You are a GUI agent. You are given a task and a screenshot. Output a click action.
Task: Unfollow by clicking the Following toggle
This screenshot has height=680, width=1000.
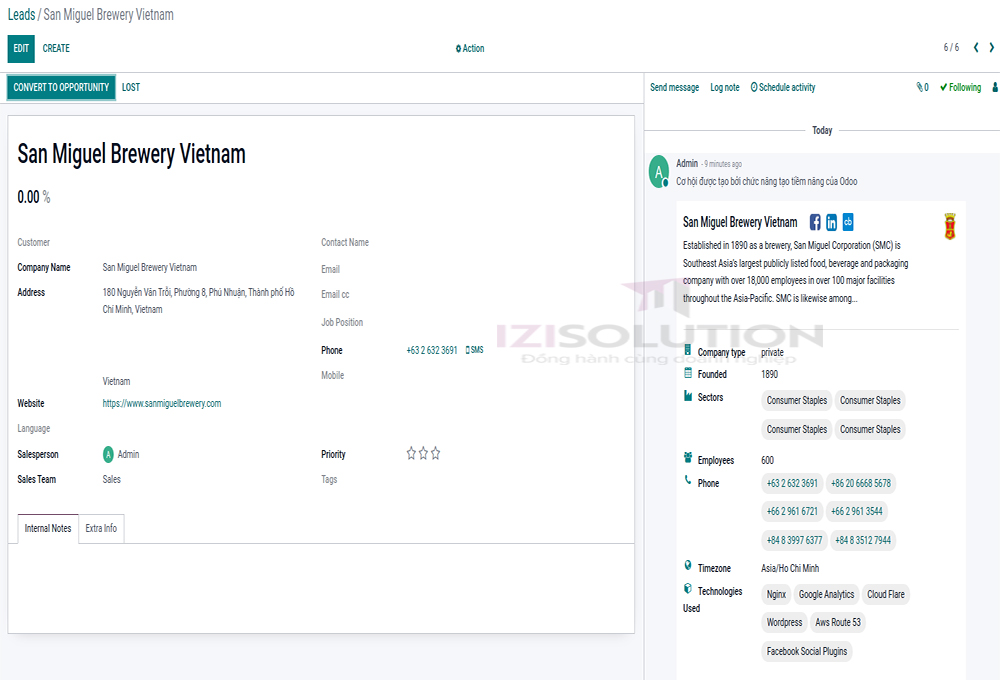coord(959,87)
